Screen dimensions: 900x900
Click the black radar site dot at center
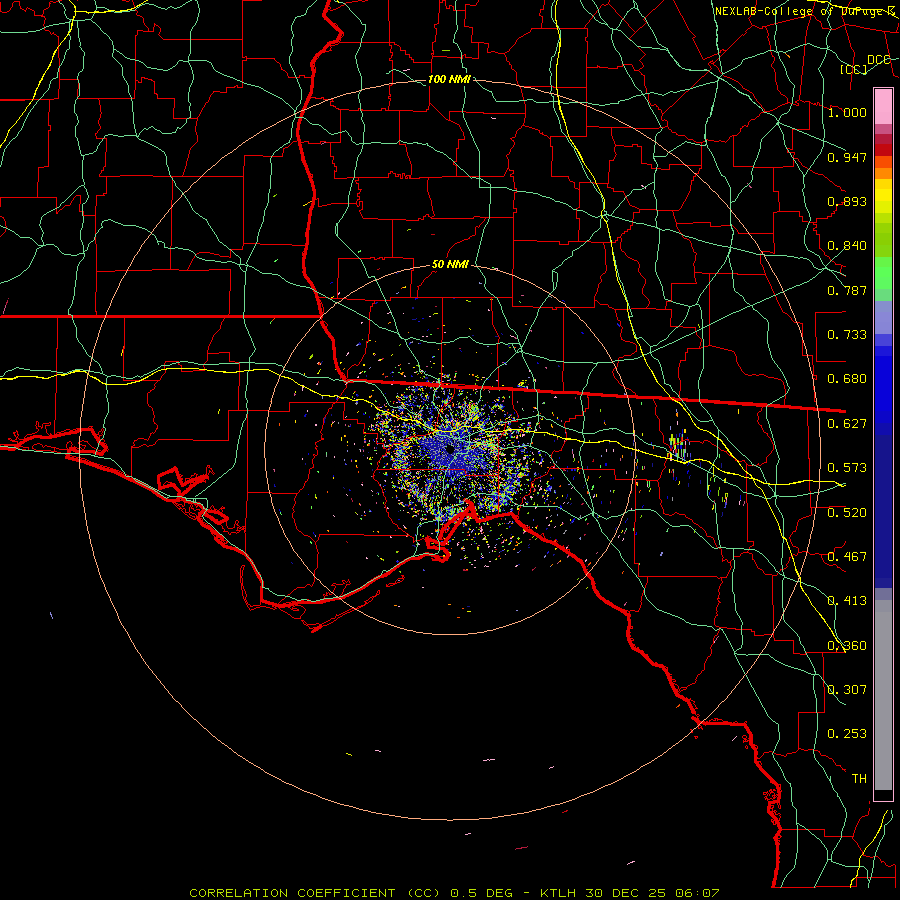[449, 448]
